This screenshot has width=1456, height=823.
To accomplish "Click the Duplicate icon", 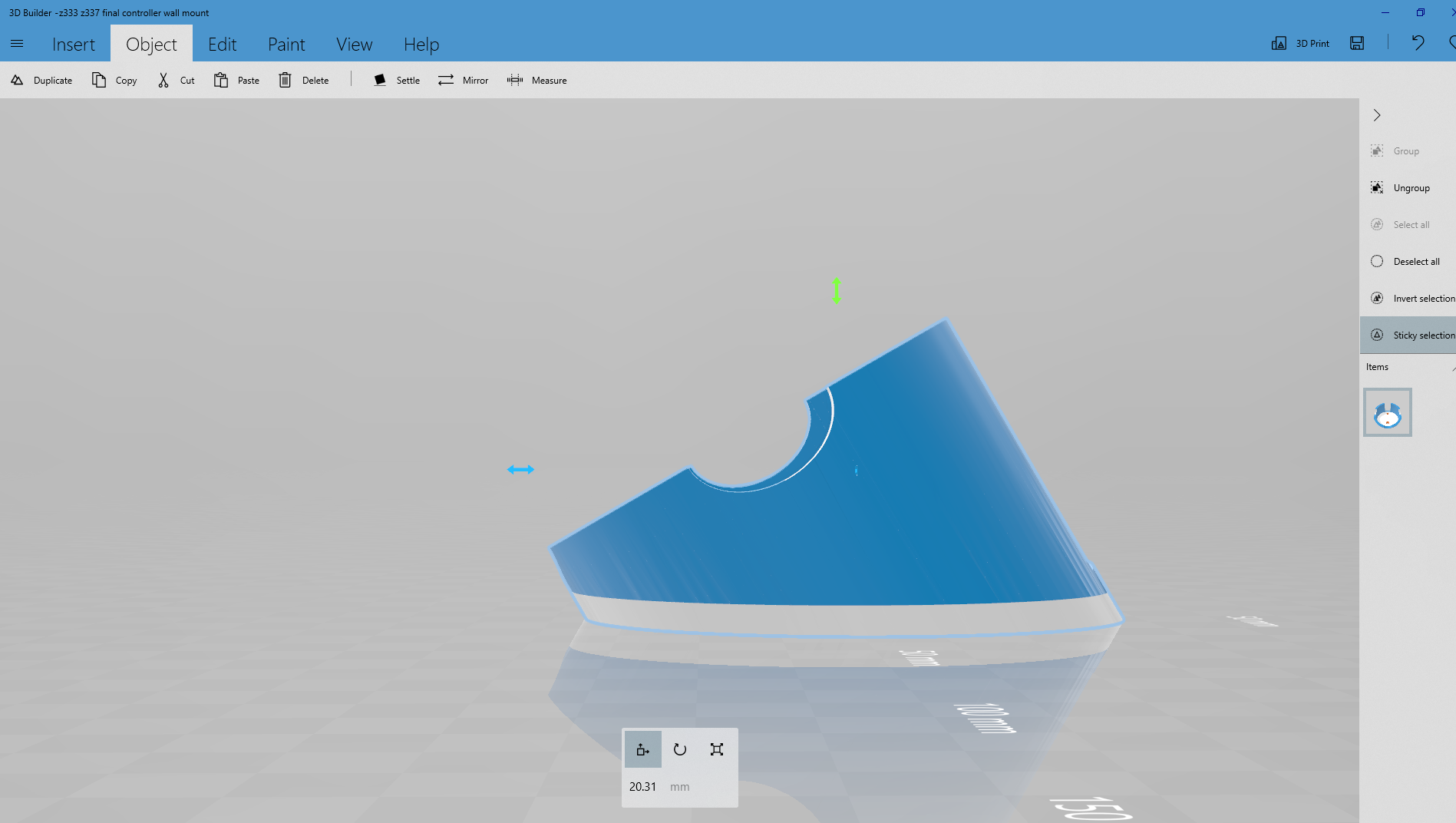I will pyautogui.click(x=17, y=80).
